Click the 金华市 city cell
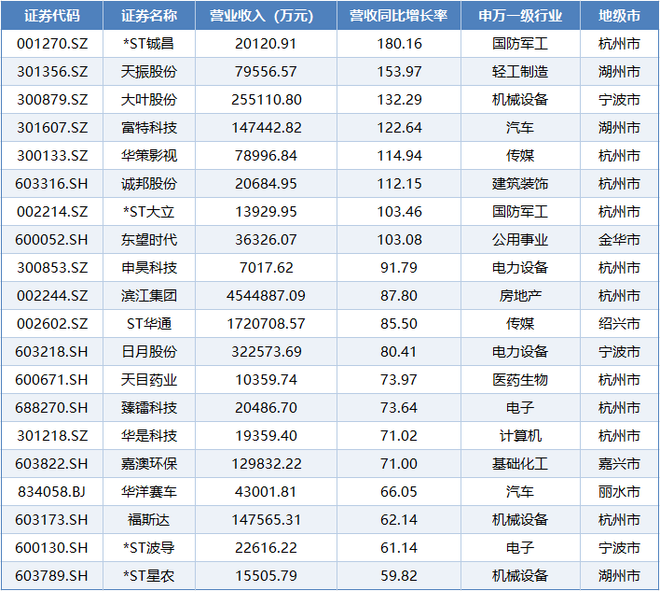The width and height of the screenshot is (660, 591). pos(619,240)
